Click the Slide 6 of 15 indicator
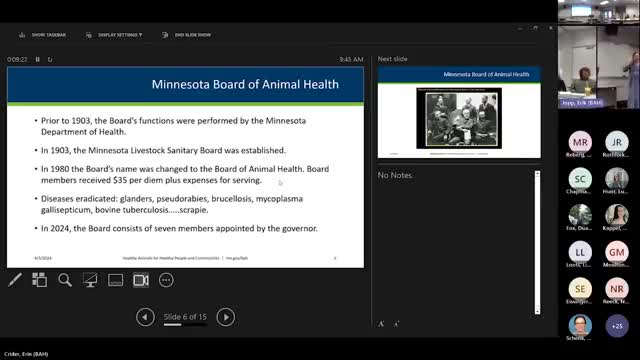This screenshot has height=360, width=640. (x=185, y=317)
